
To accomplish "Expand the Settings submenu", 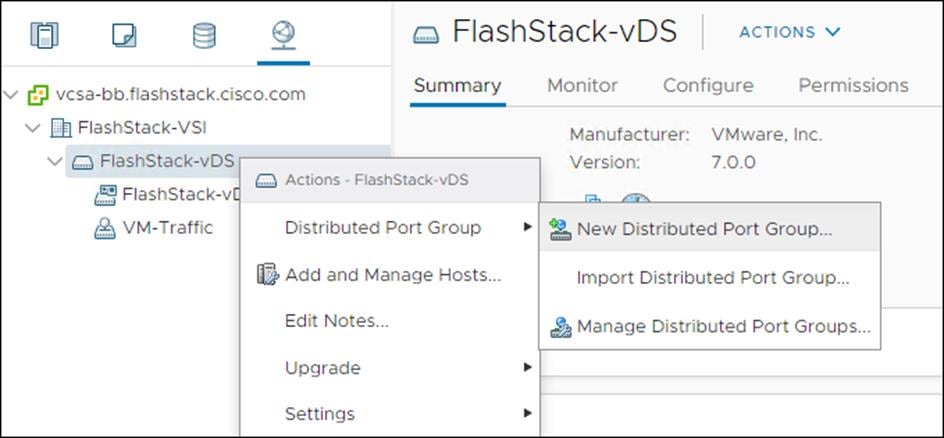I will pyautogui.click(x=391, y=414).
